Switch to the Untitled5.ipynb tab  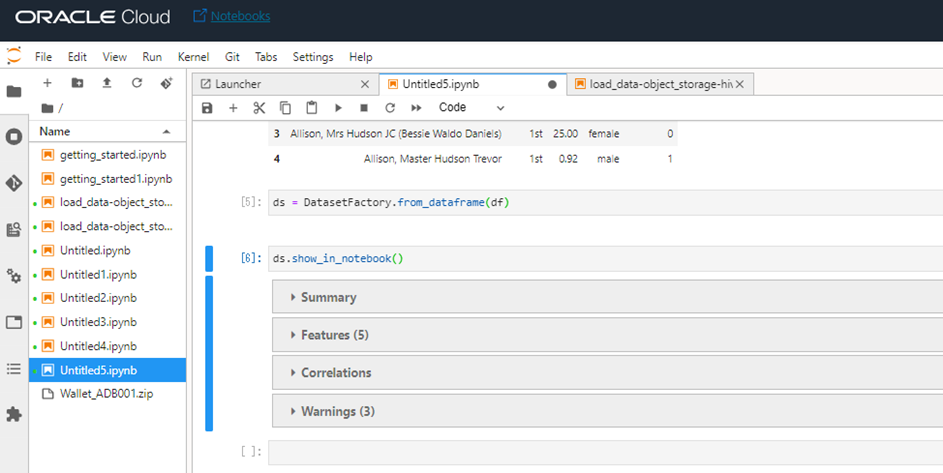[473, 84]
